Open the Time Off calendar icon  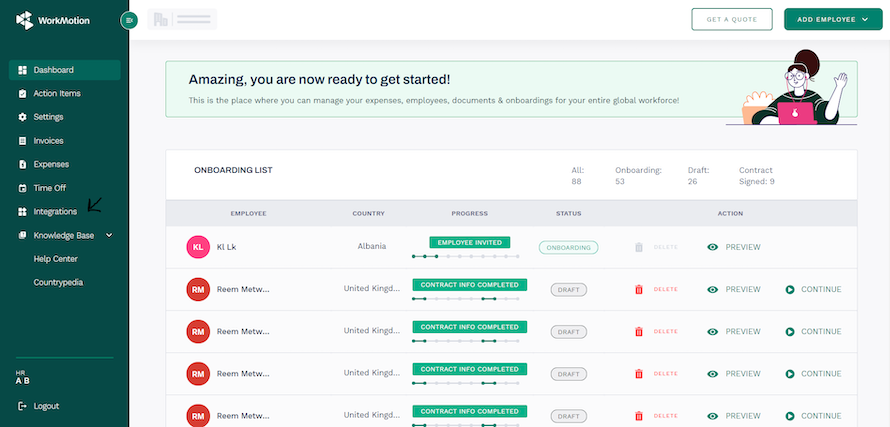pyautogui.click(x=23, y=188)
